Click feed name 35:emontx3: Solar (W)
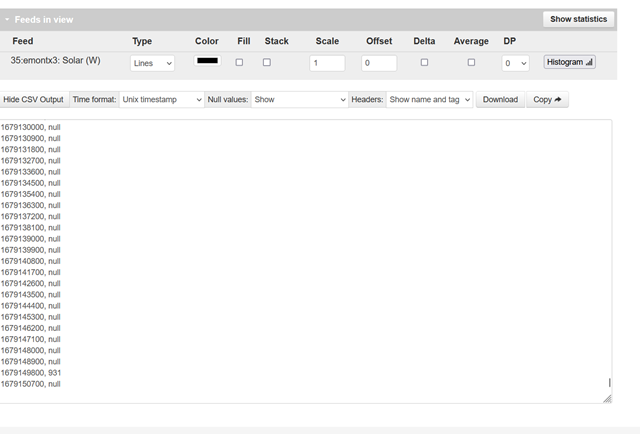 (x=56, y=60)
